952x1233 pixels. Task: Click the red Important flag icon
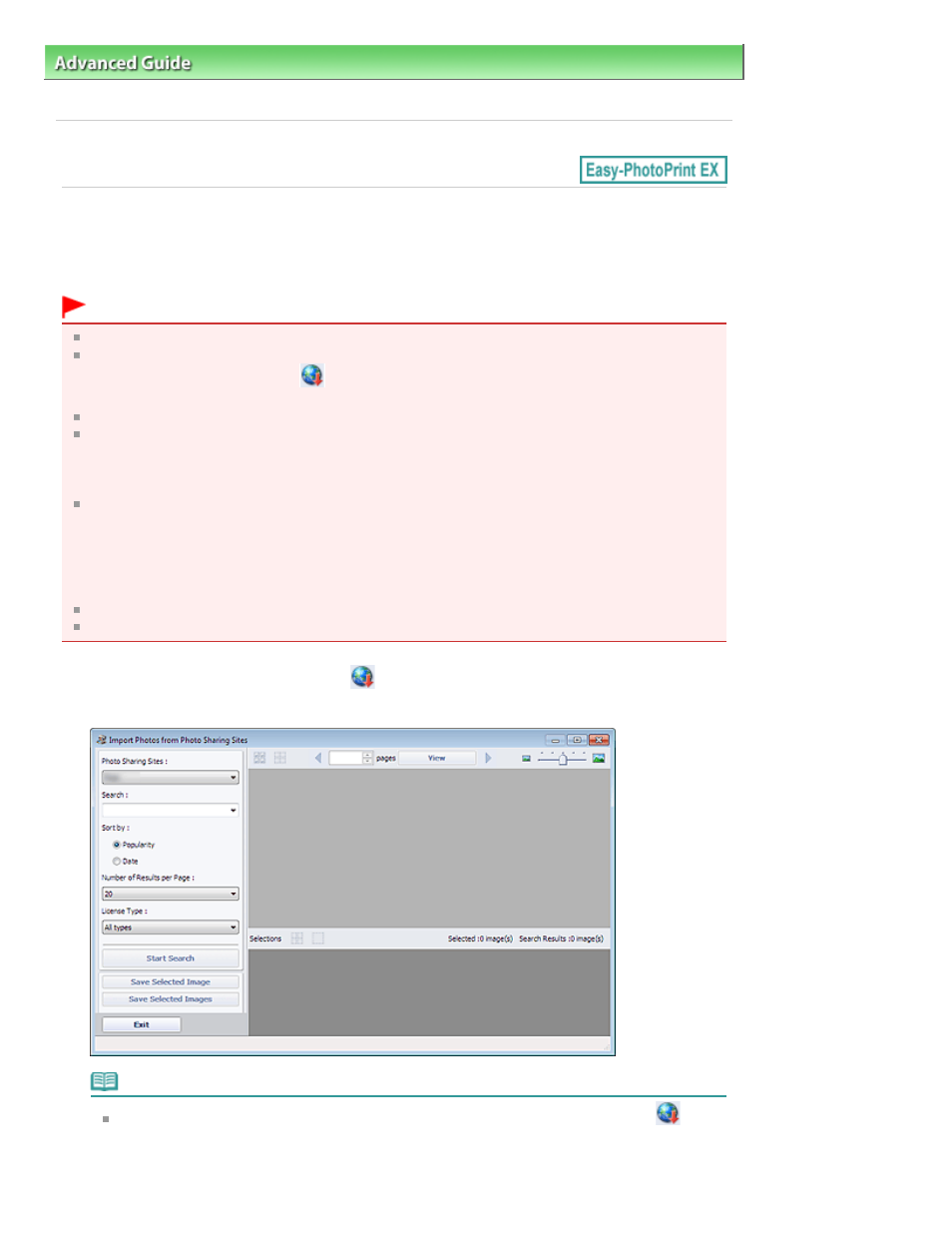tap(74, 306)
